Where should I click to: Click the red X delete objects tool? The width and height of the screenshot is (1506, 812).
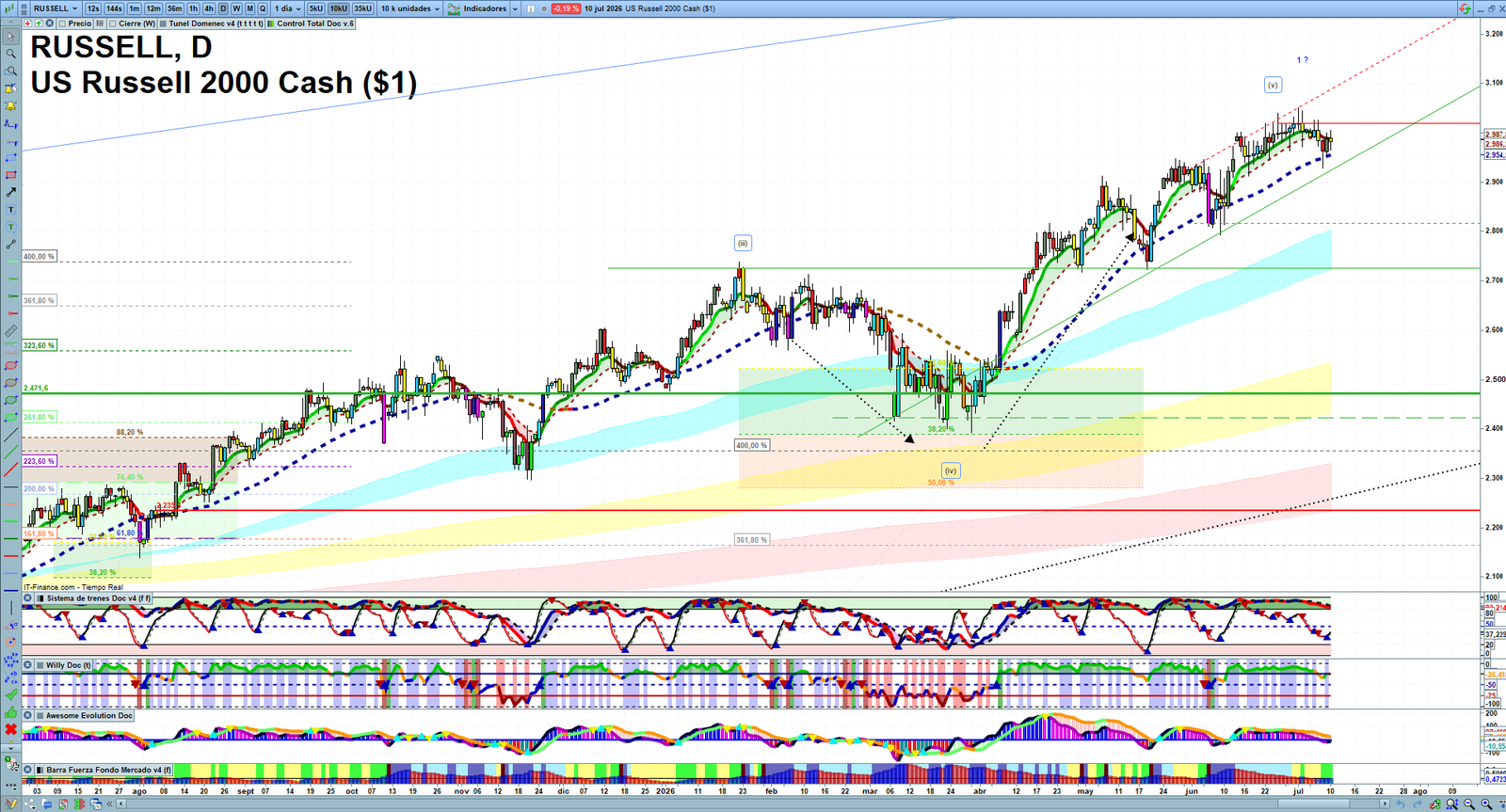pyautogui.click(x=10, y=729)
